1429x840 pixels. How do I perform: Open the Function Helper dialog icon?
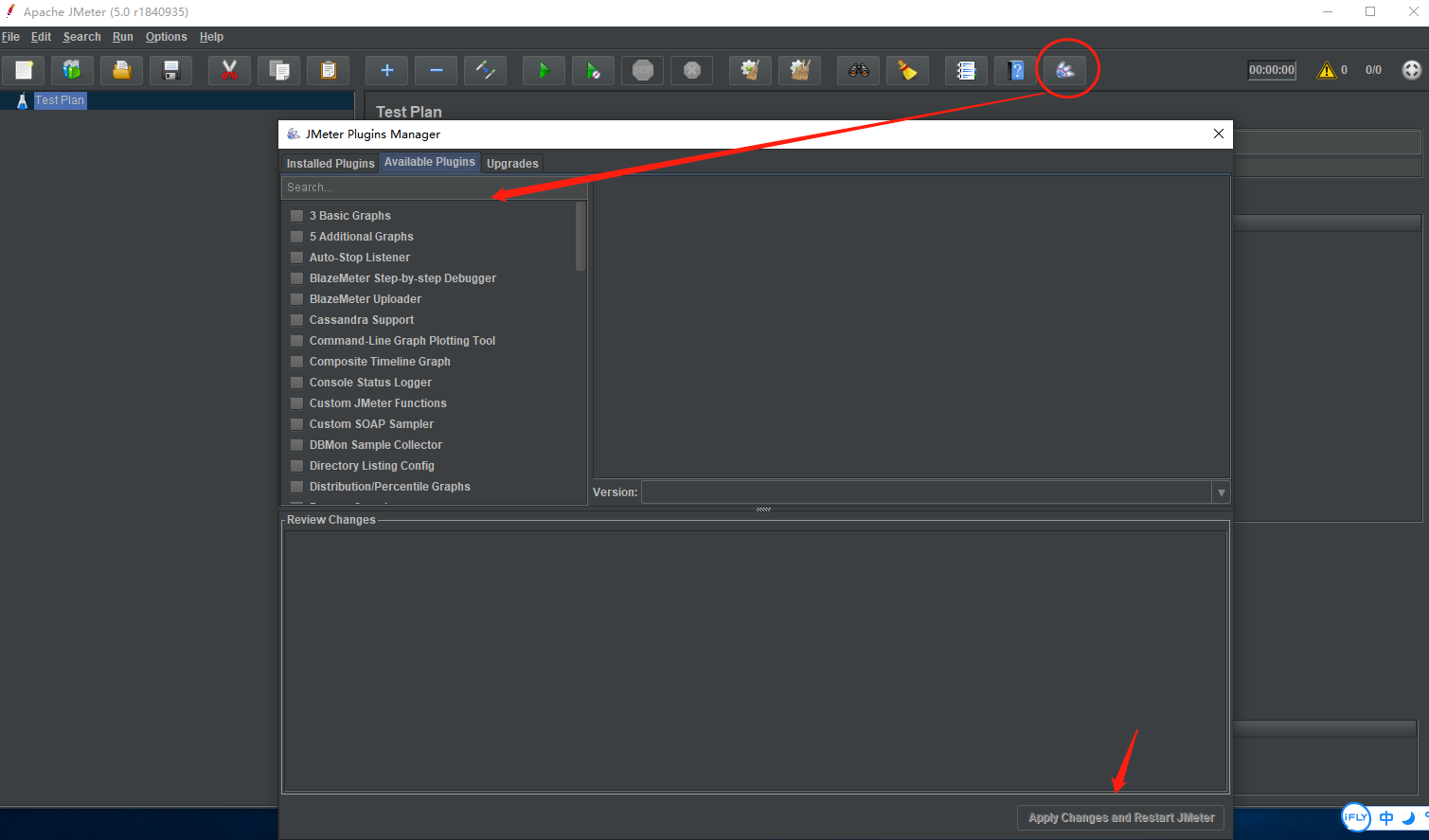click(x=966, y=70)
